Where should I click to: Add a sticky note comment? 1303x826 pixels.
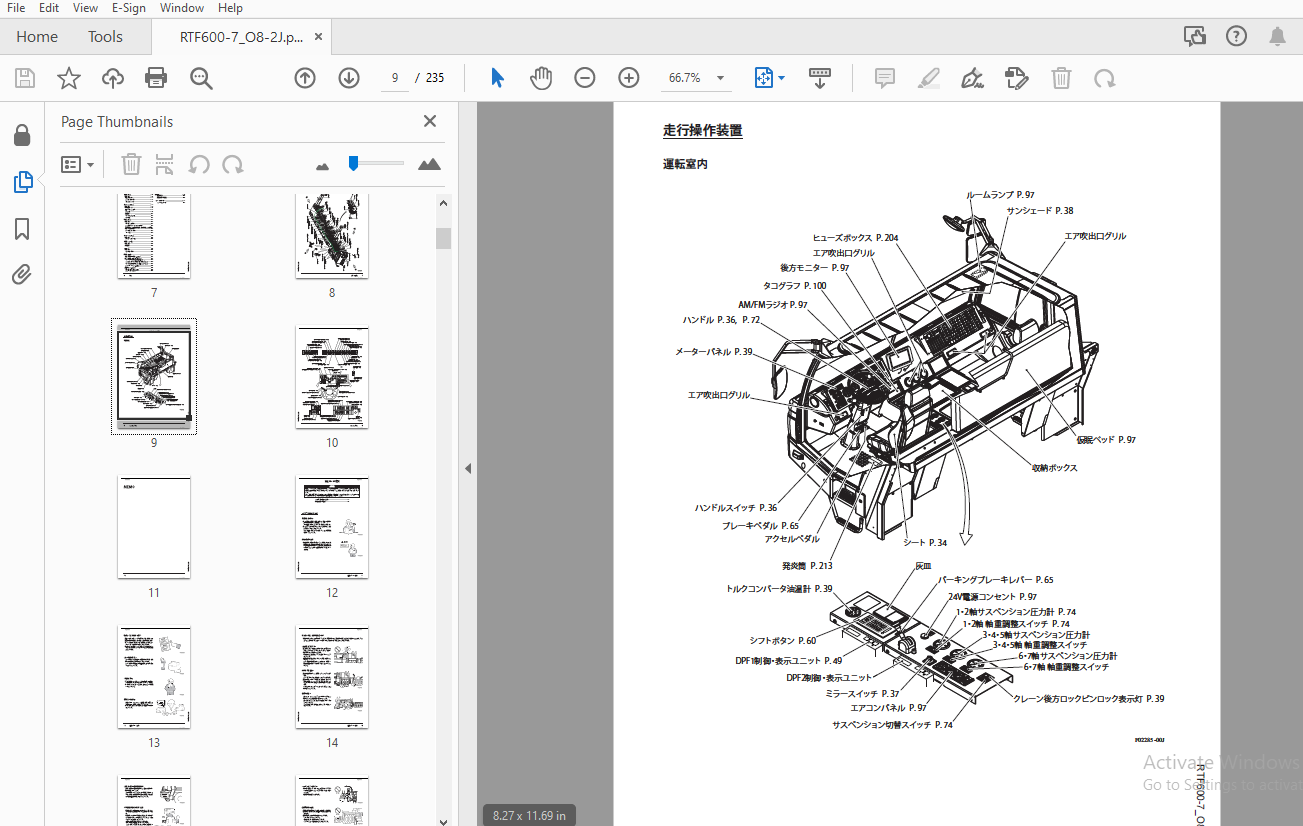click(x=884, y=78)
